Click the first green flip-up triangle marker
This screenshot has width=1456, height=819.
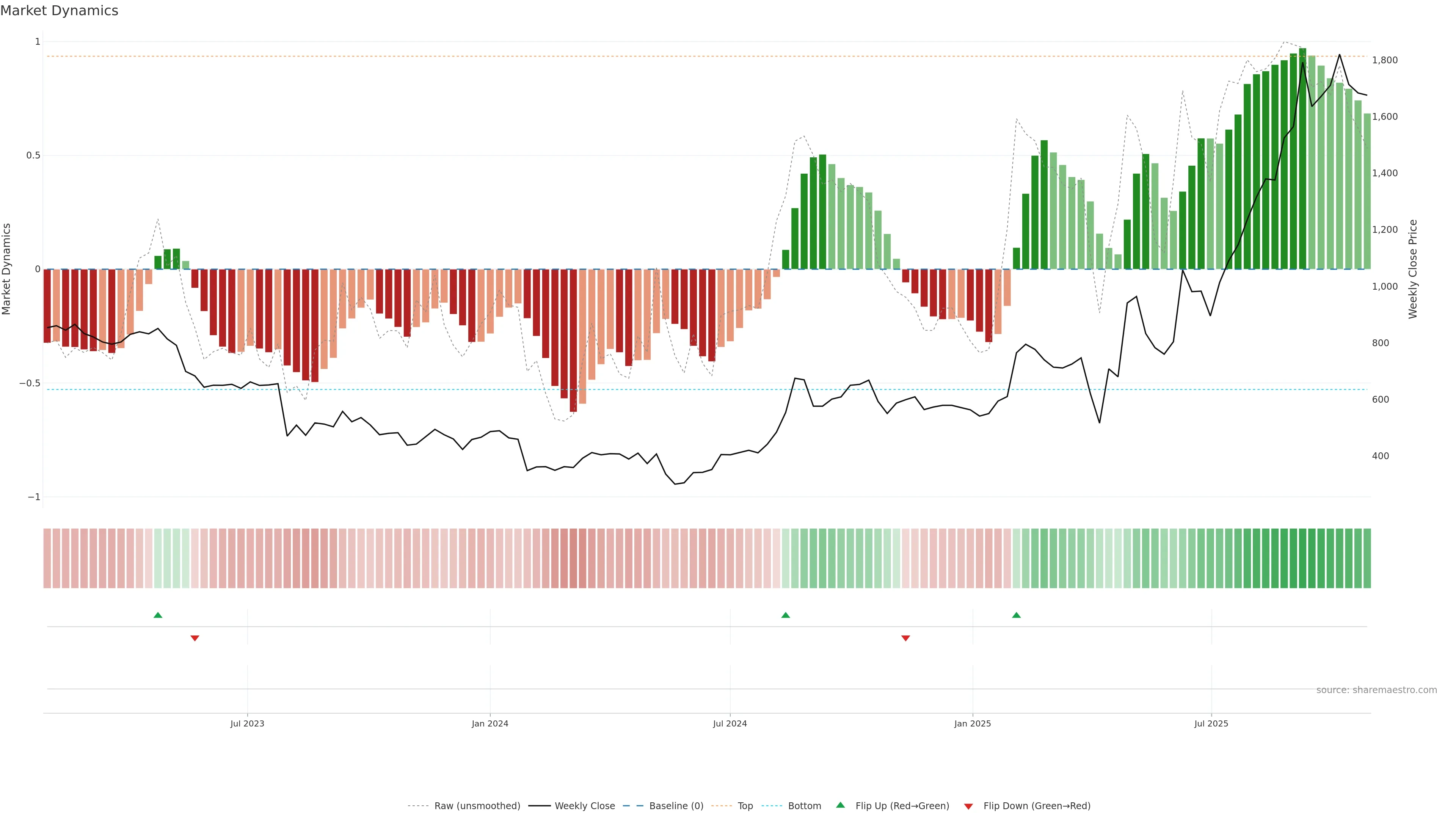(158, 615)
